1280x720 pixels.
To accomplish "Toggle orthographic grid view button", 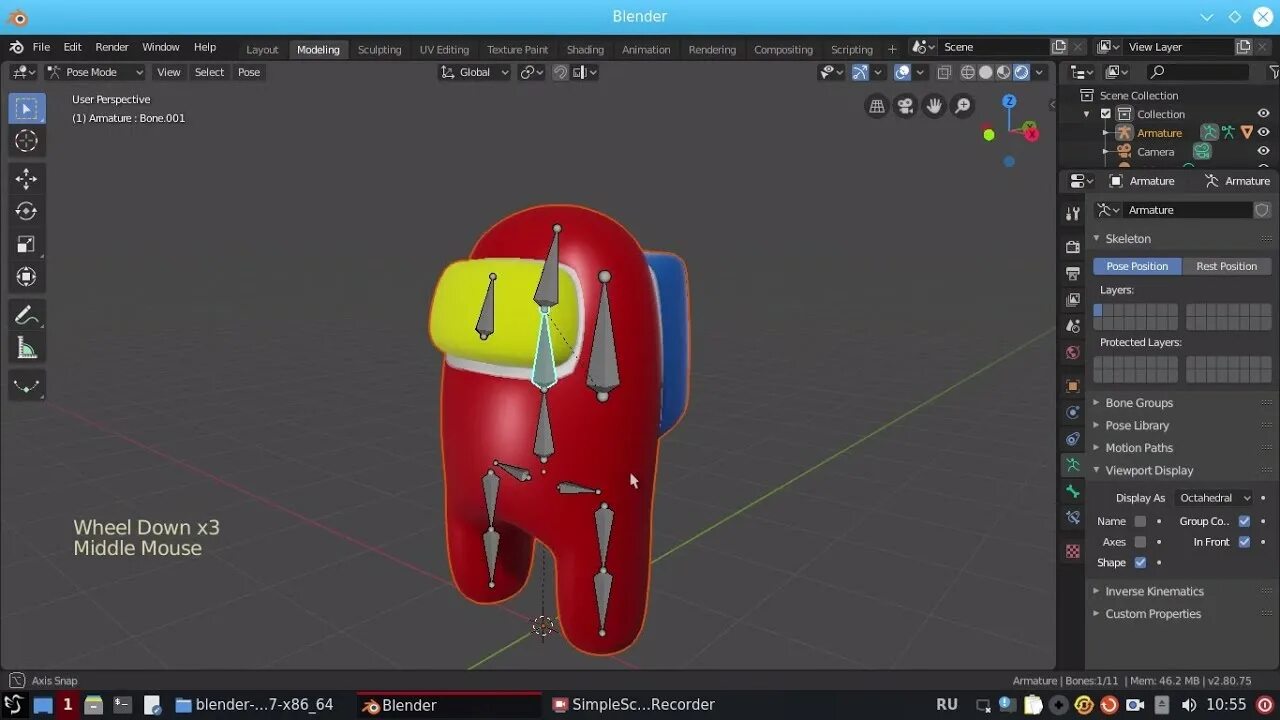I will 877,106.
